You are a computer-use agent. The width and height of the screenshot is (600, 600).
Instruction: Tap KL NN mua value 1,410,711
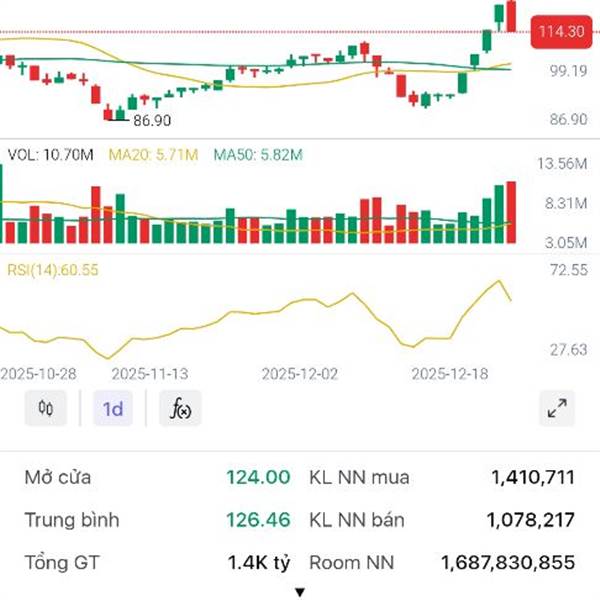533,478
